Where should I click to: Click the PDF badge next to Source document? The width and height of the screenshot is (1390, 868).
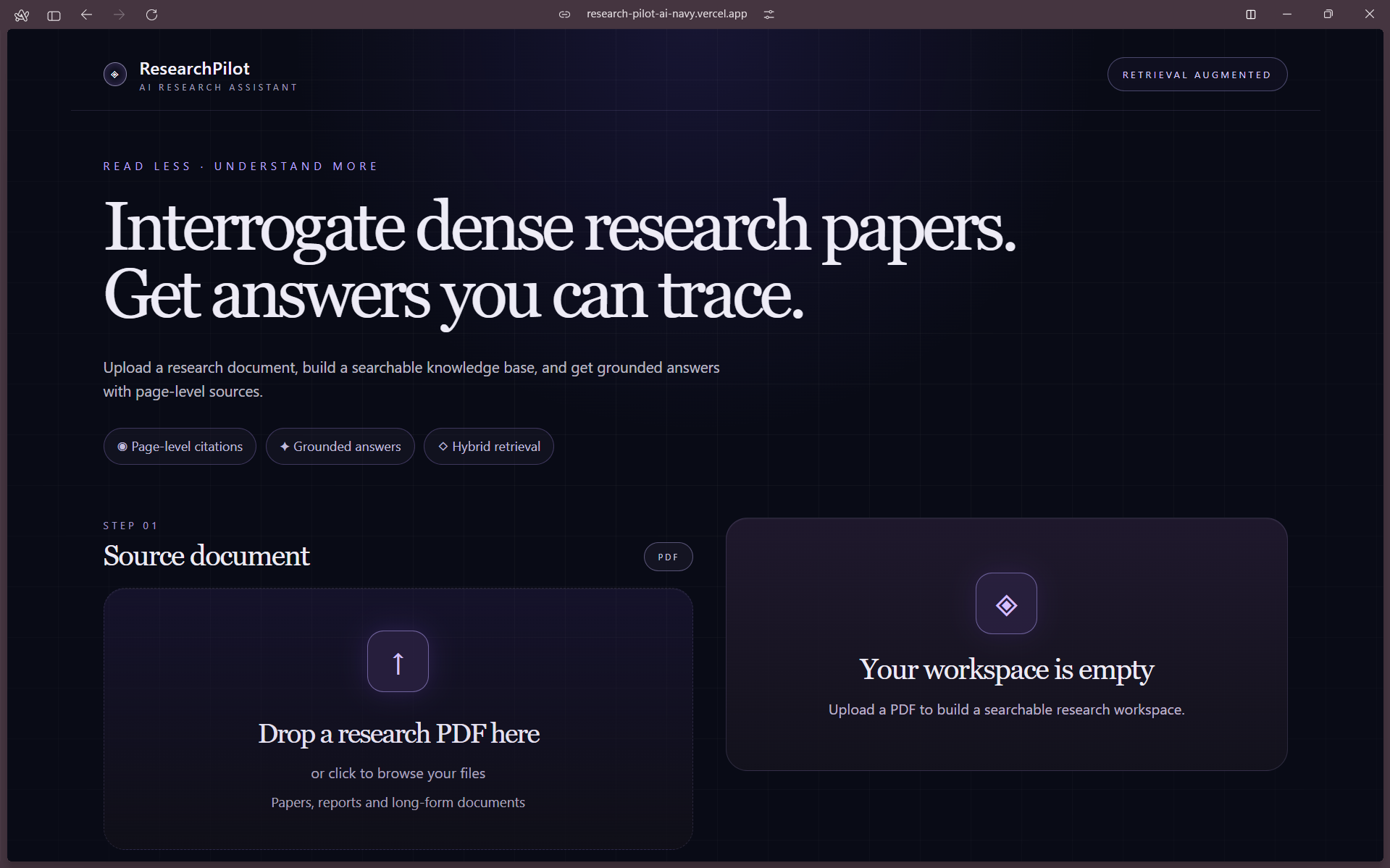point(668,557)
